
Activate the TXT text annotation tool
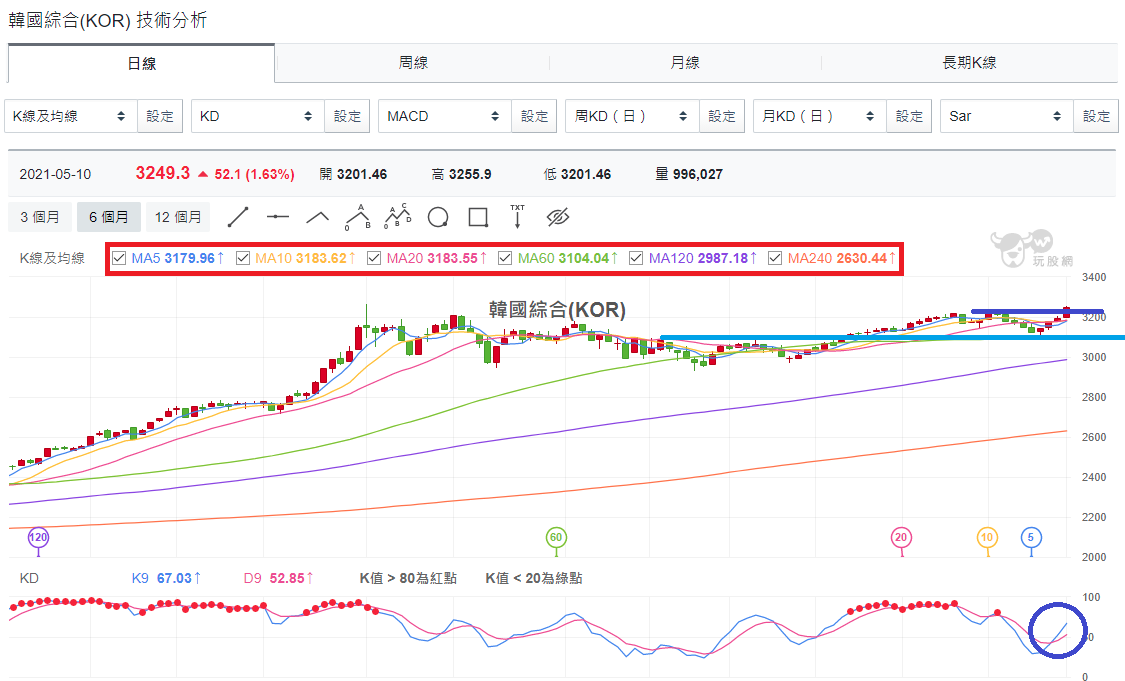[517, 216]
